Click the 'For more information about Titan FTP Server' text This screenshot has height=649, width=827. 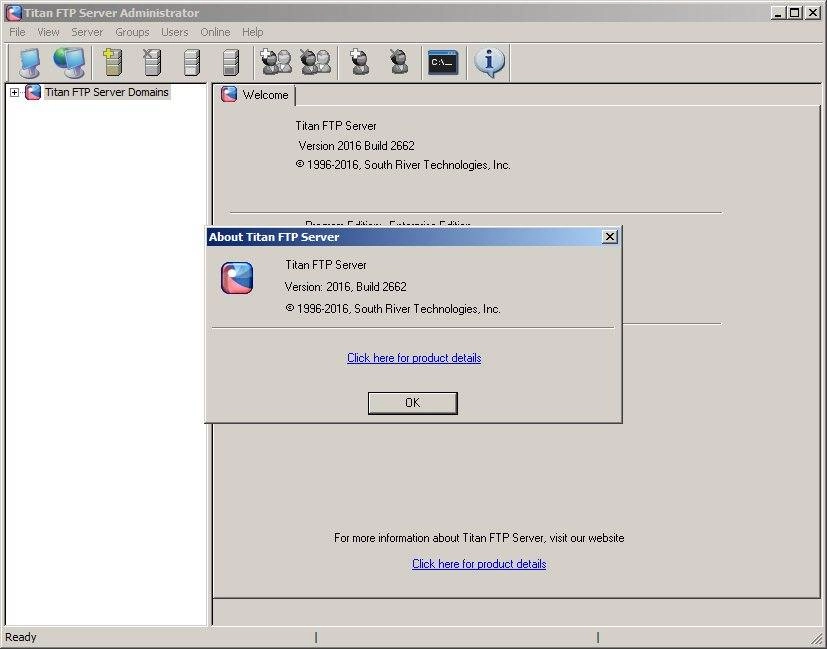coord(479,538)
